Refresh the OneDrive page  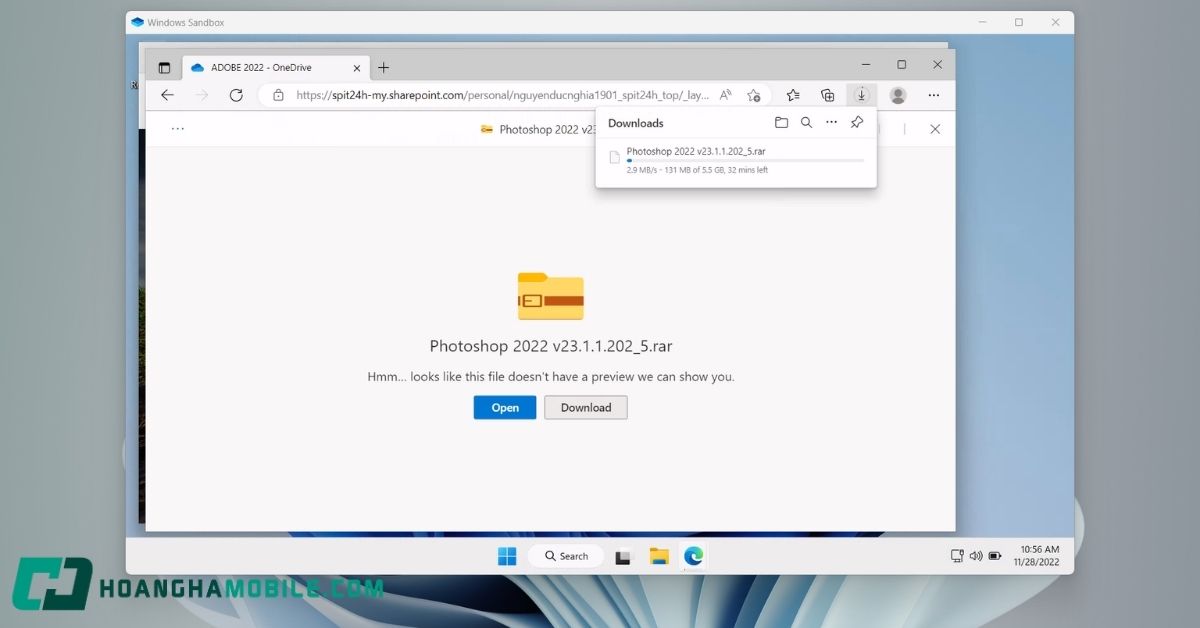[236, 95]
